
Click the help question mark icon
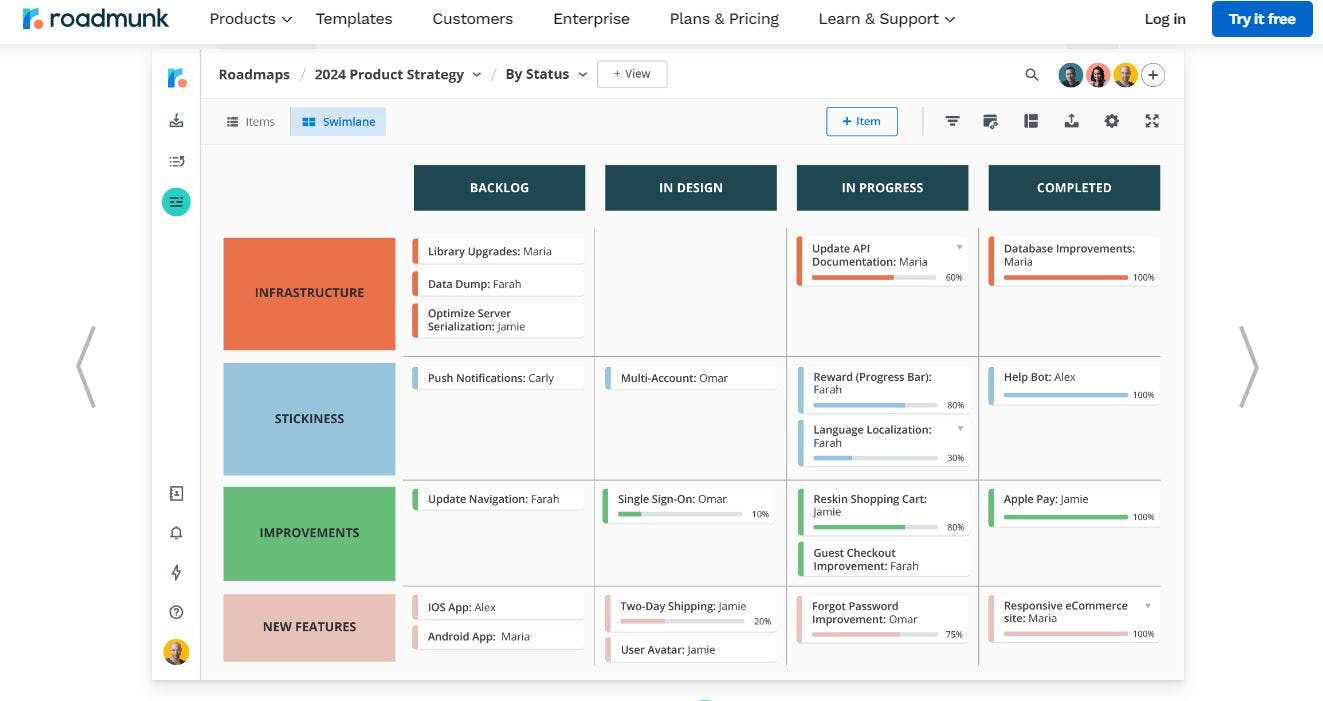coord(177,612)
